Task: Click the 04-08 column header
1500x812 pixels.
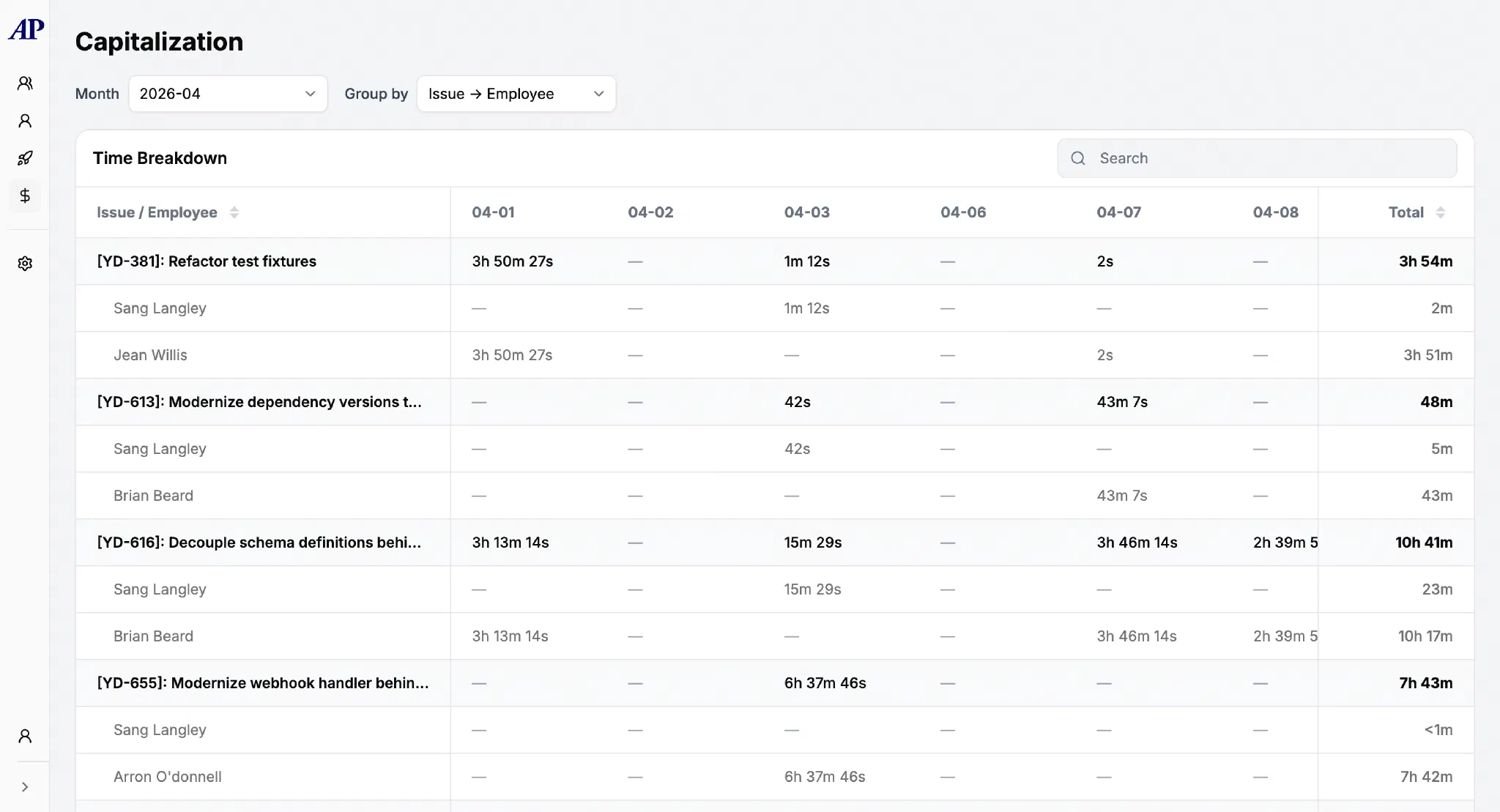Action: coord(1275,212)
